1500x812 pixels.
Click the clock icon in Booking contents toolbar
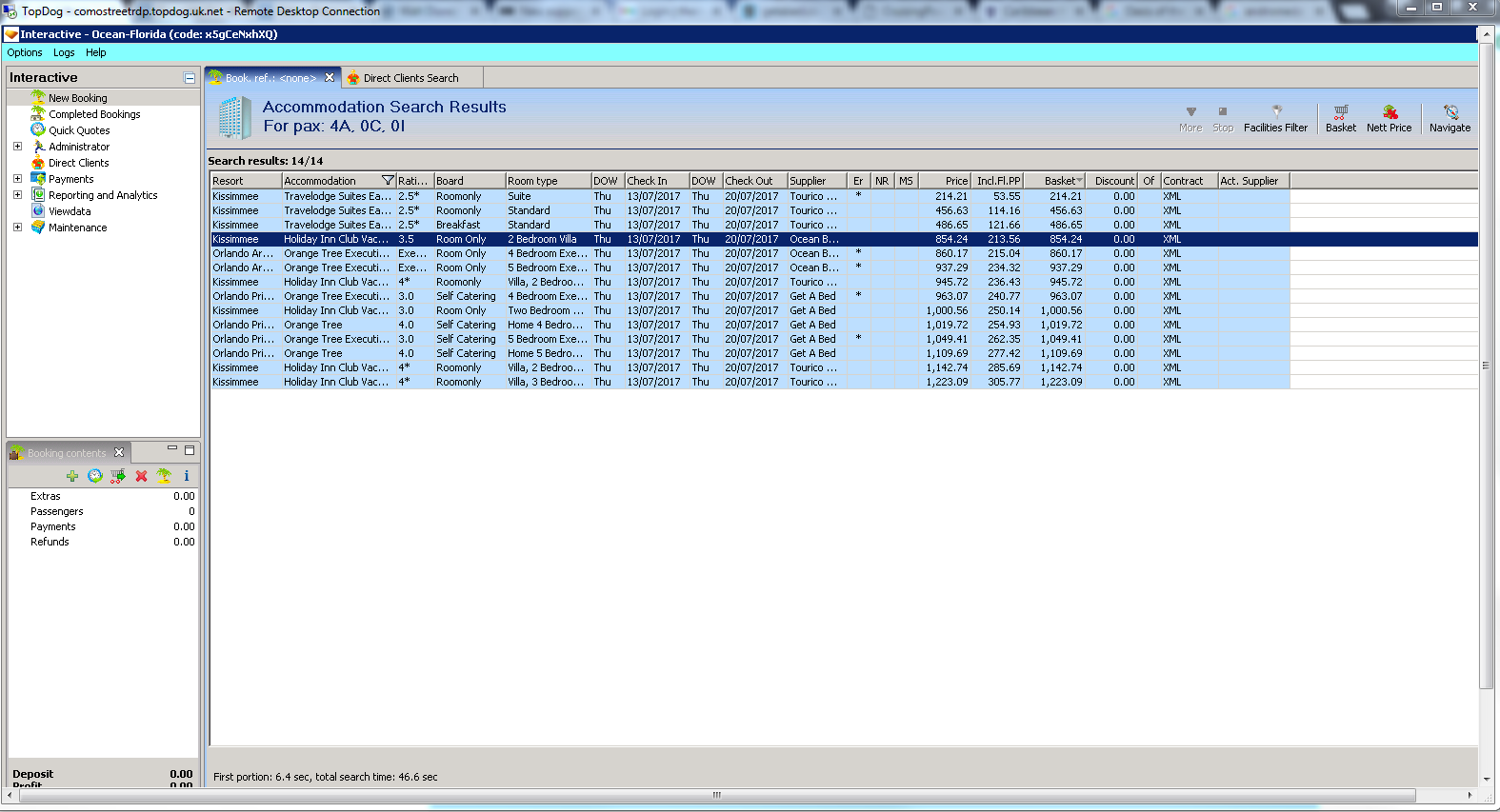pos(95,476)
